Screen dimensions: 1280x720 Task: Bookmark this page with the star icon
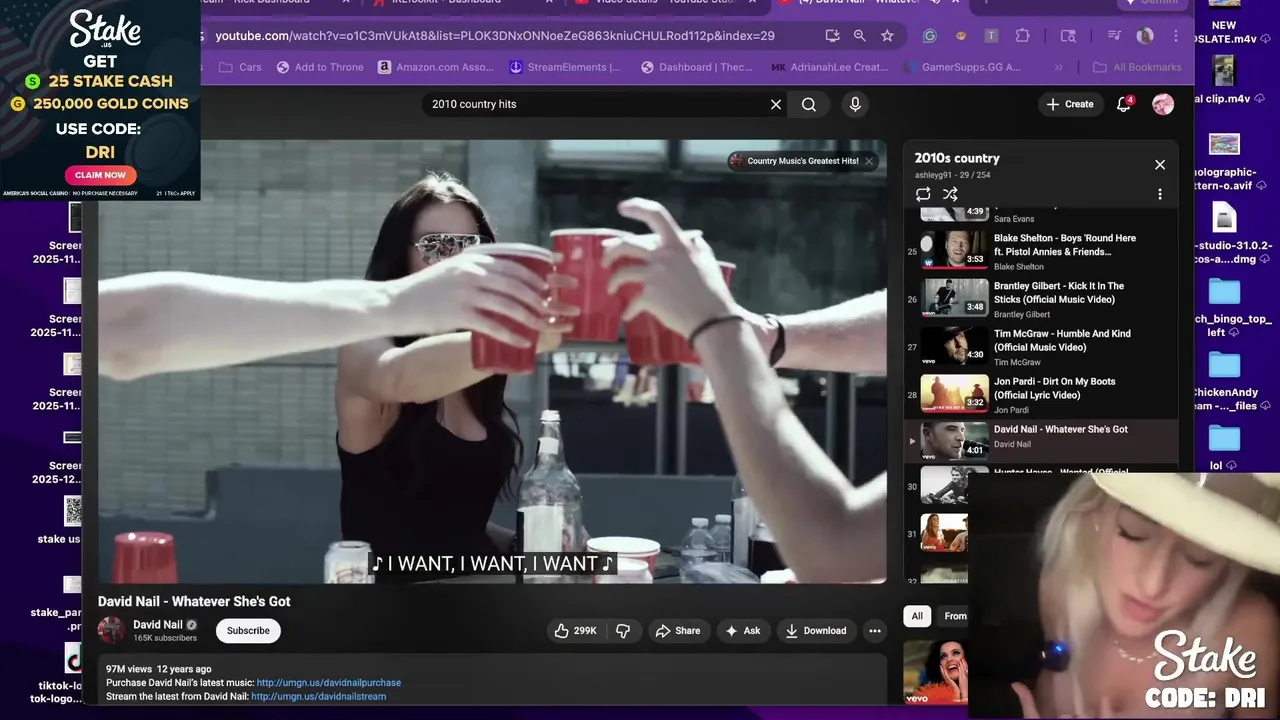tap(887, 36)
